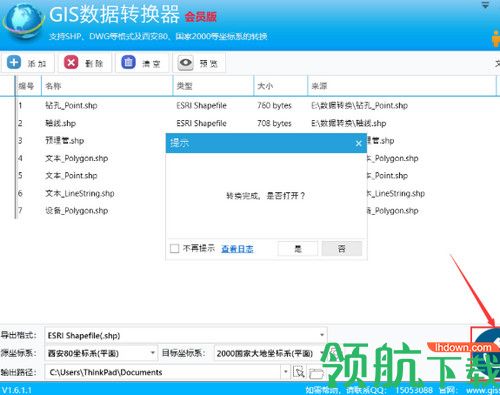This screenshot has height=395, width=500.
Task: Click the source path E:\数据转换\钻孔_Point.shp
Action: pos(359,106)
